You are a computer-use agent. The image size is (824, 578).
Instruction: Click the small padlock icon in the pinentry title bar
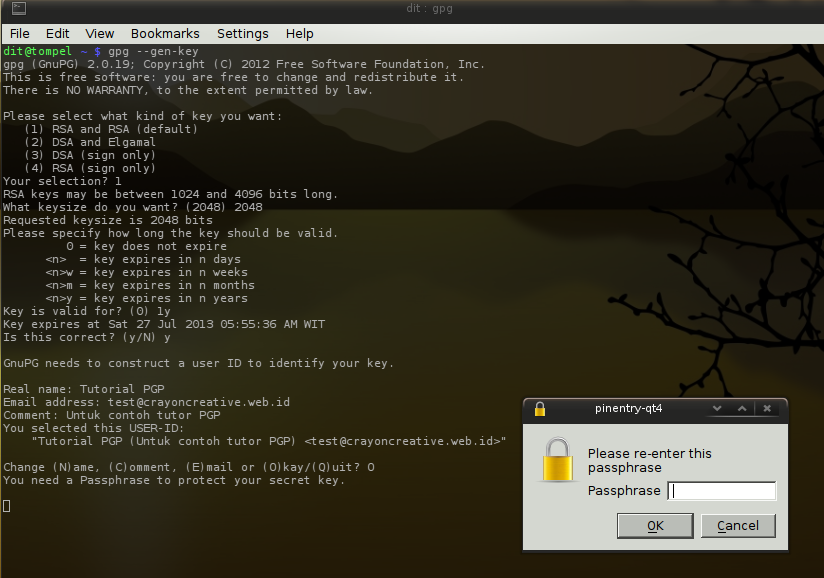point(540,409)
